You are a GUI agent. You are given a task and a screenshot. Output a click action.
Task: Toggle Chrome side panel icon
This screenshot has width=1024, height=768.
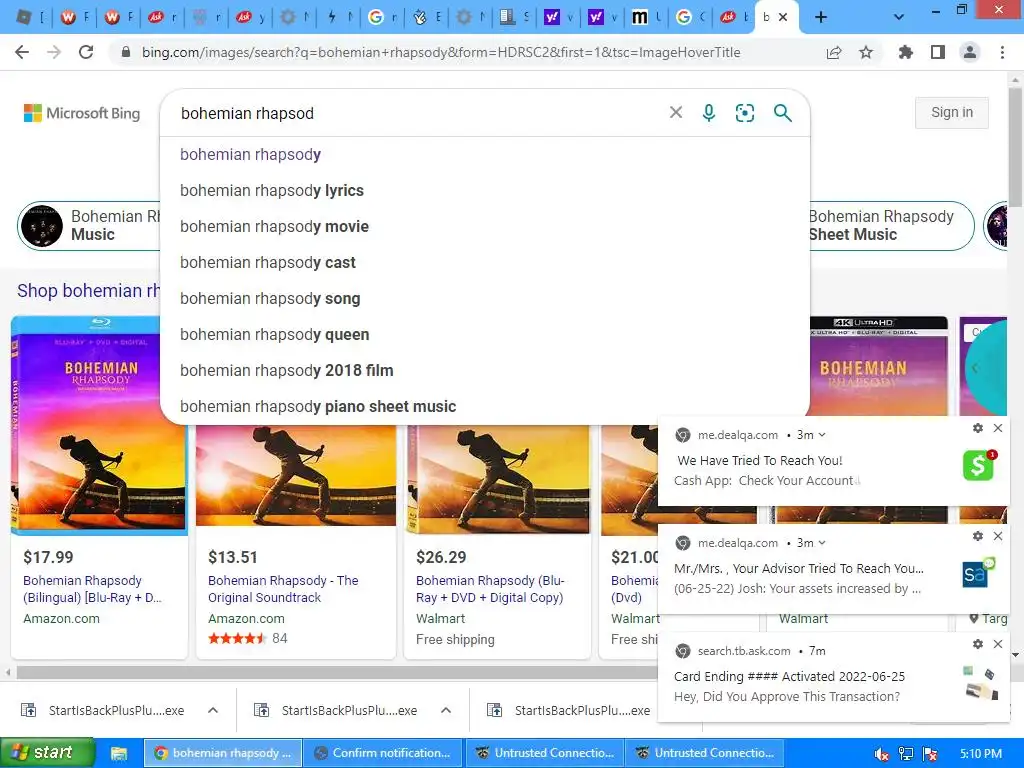pyautogui.click(x=938, y=52)
